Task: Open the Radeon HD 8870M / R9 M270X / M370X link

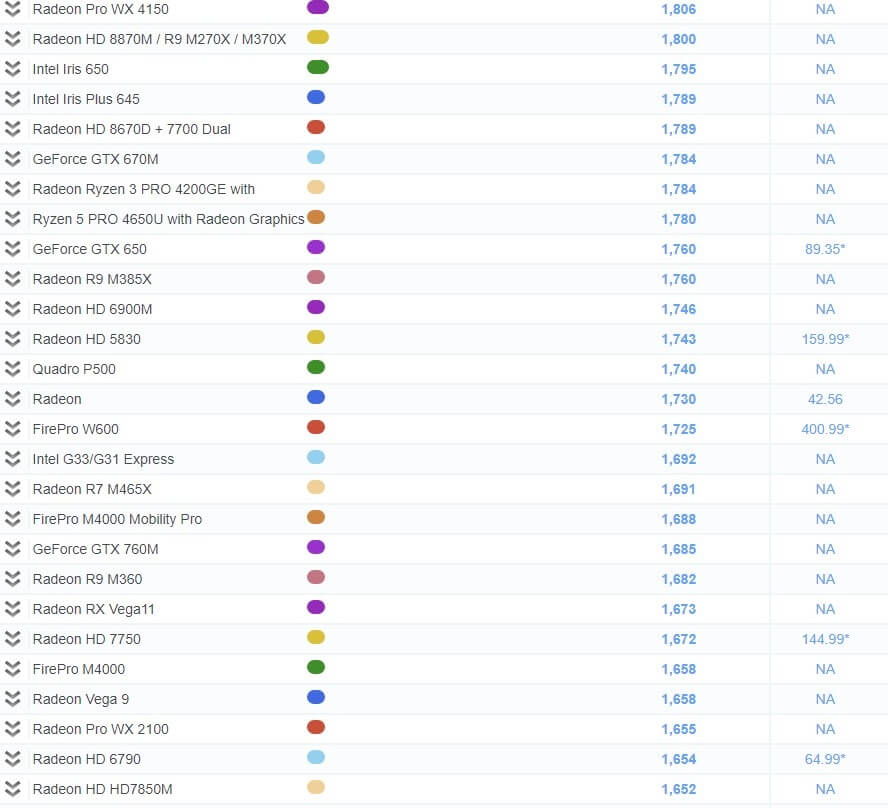Action: 159,39
